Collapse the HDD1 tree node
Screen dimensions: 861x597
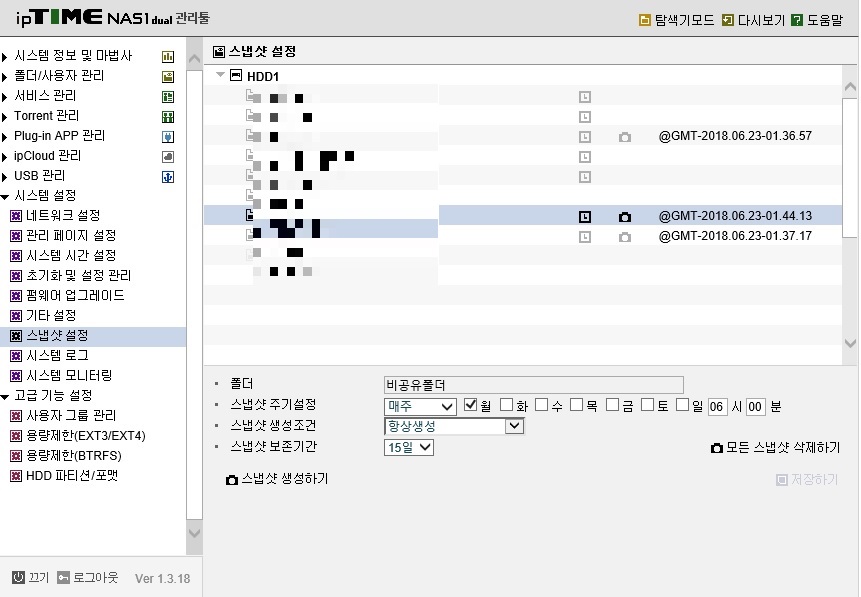click(x=220, y=75)
